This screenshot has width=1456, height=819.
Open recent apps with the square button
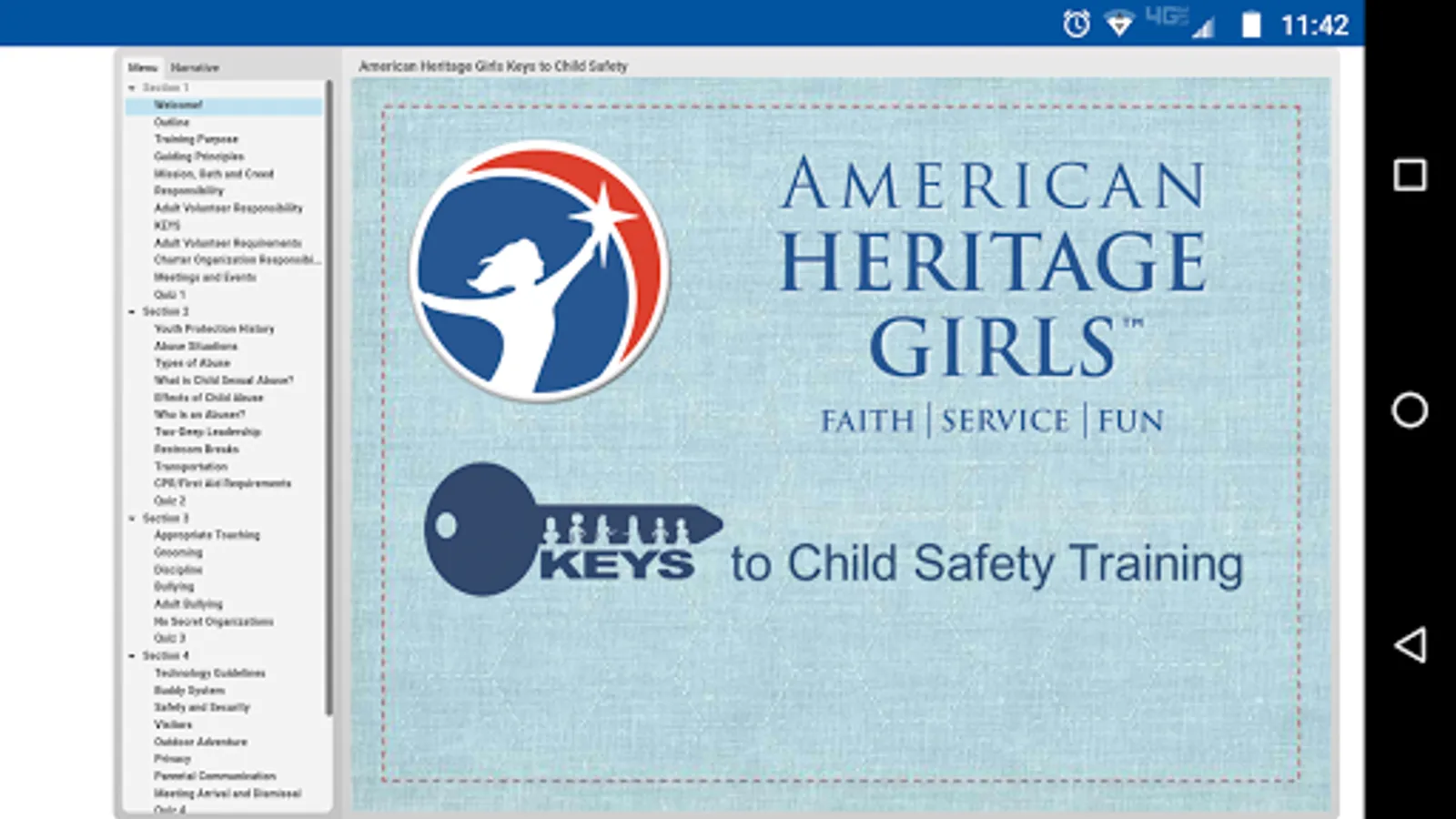[1410, 175]
